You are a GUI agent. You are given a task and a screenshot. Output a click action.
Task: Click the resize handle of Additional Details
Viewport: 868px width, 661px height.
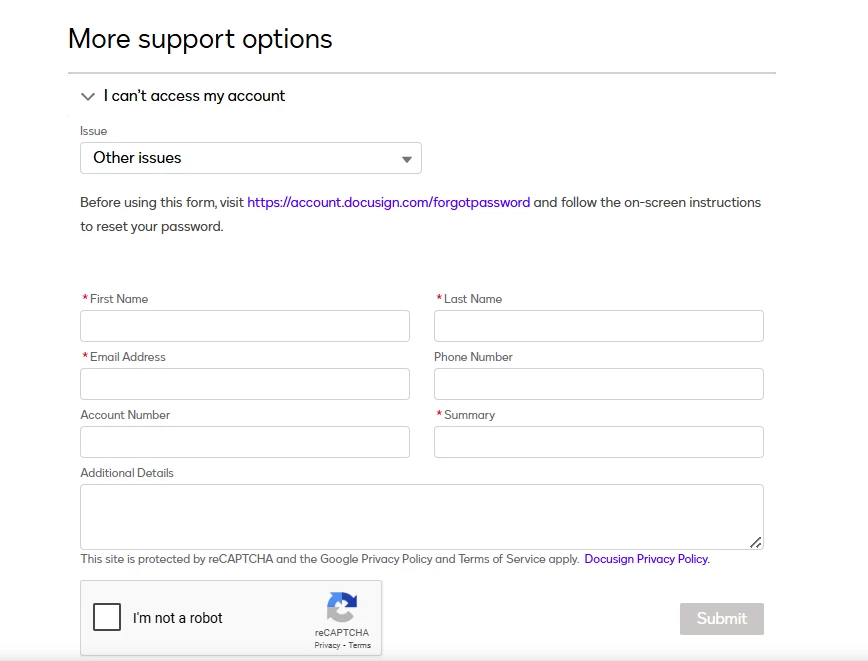[756, 543]
